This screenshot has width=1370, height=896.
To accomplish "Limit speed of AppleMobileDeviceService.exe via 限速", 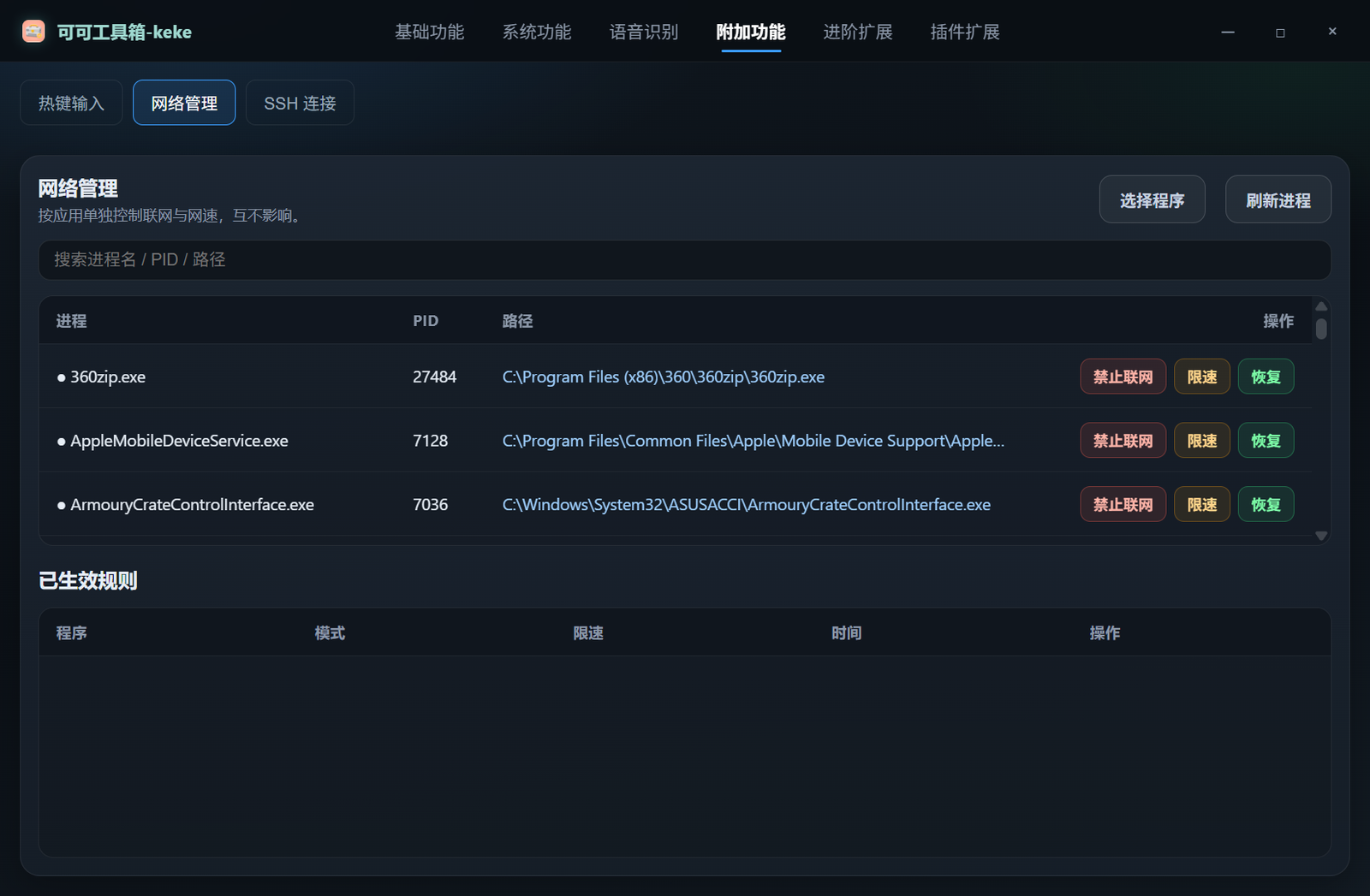I will point(1202,441).
